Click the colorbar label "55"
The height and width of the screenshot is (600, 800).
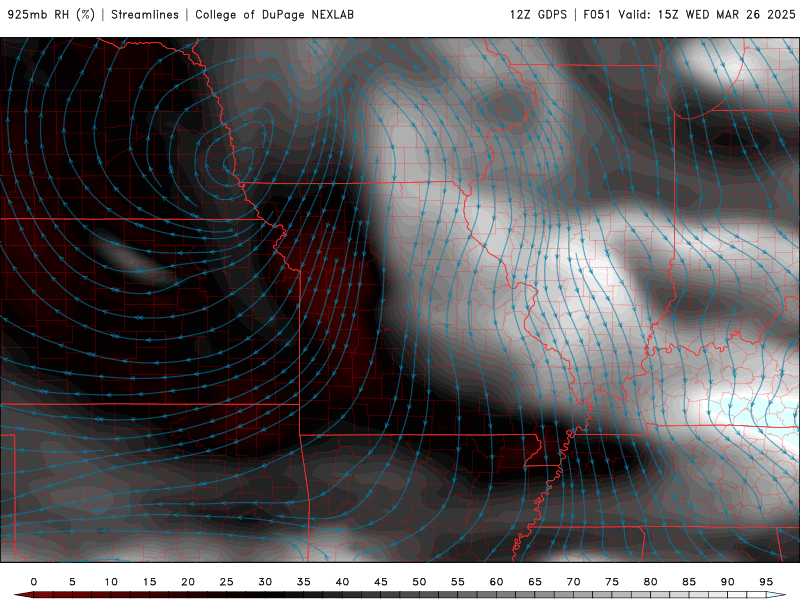[458, 582]
